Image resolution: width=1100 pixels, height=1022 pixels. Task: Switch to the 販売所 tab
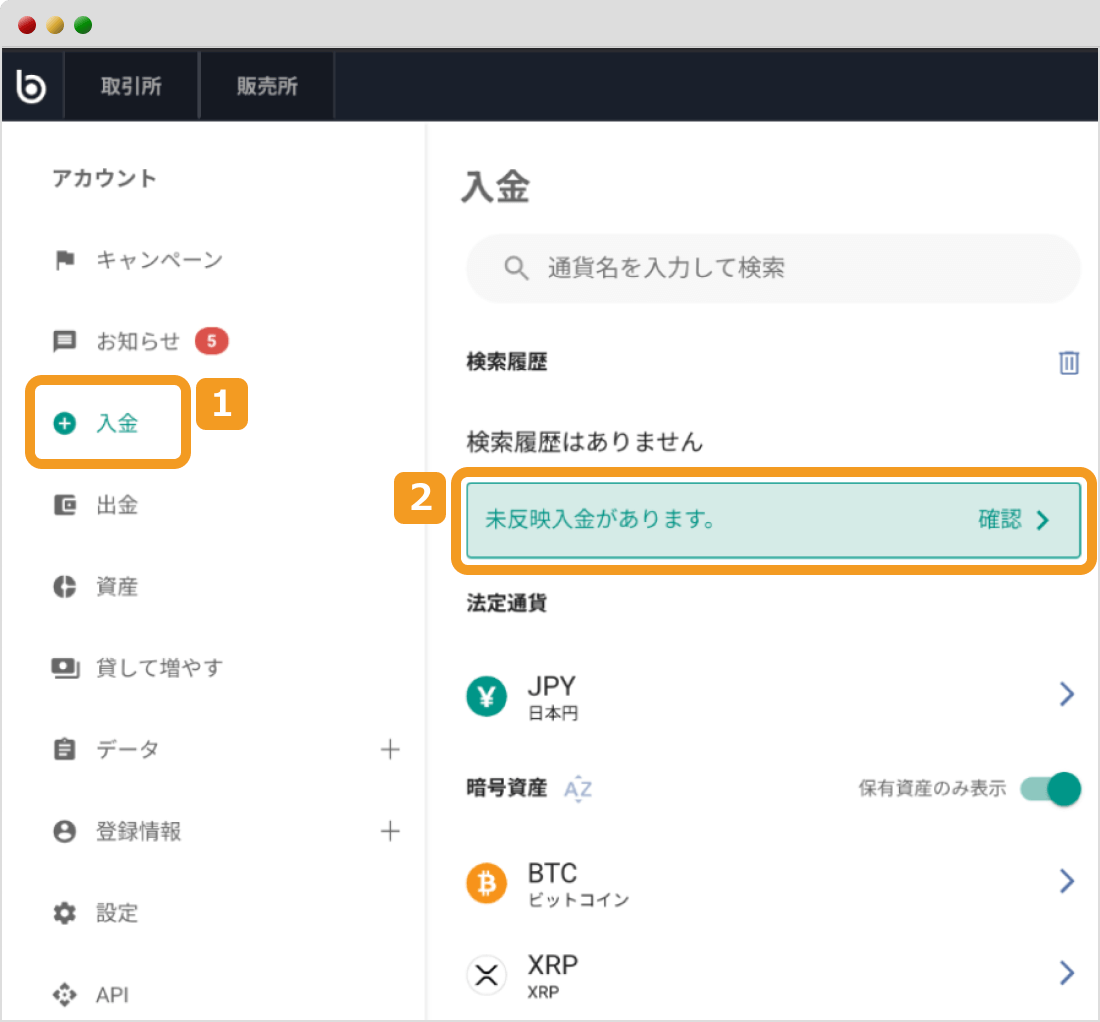266,85
